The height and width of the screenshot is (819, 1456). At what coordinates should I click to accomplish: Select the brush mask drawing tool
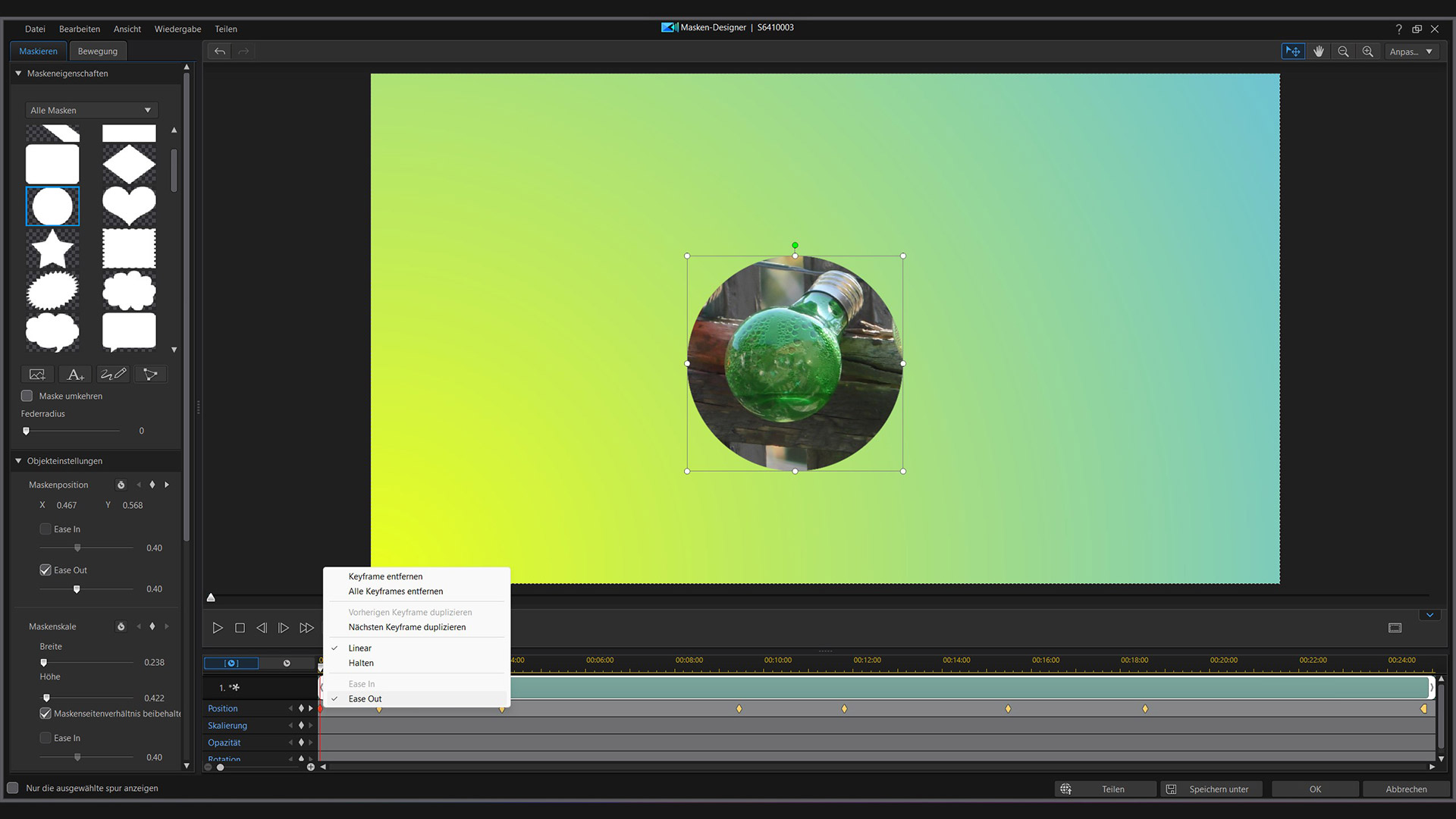tap(113, 375)
